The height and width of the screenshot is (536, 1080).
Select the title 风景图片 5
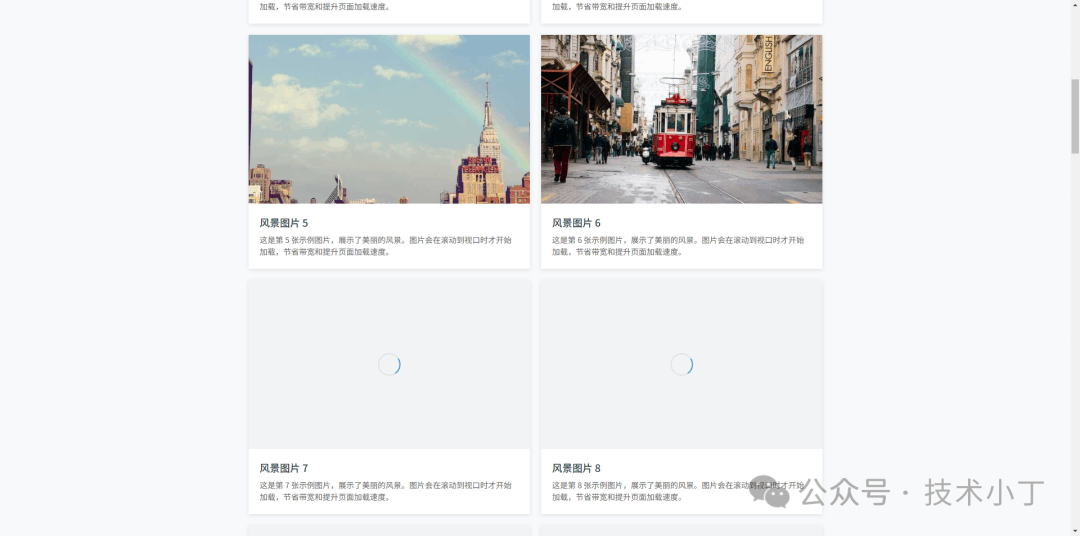284,223
